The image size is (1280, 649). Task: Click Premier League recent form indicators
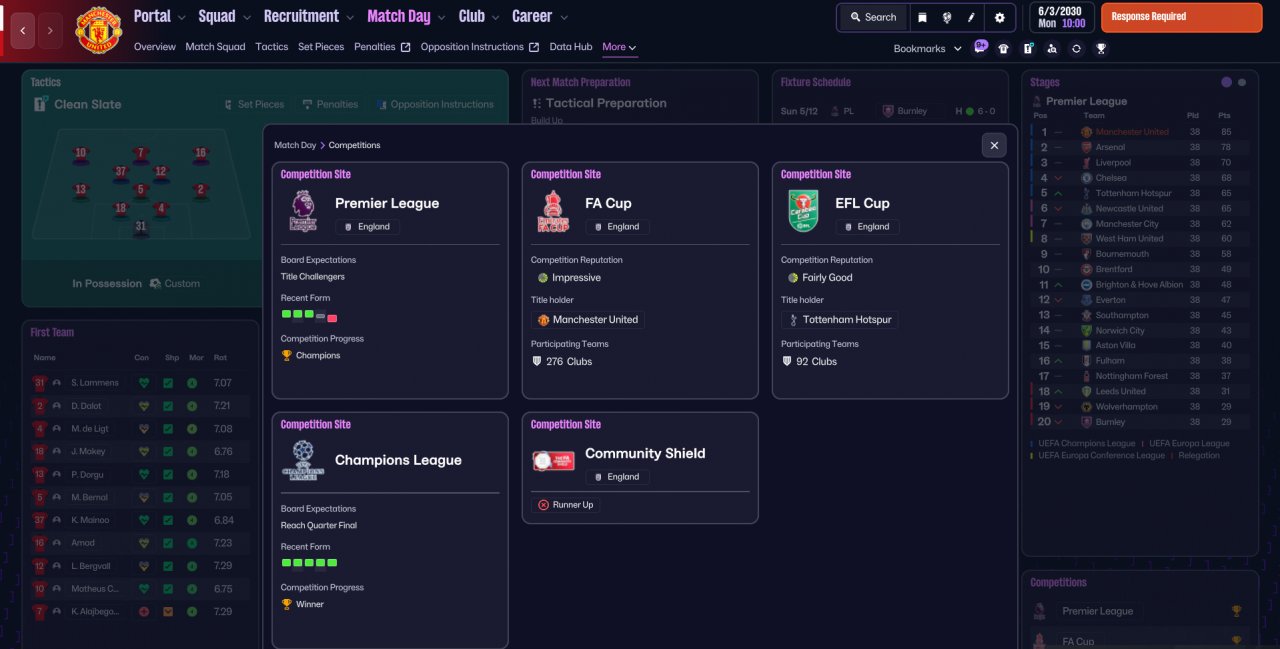[x=309, y=315]
